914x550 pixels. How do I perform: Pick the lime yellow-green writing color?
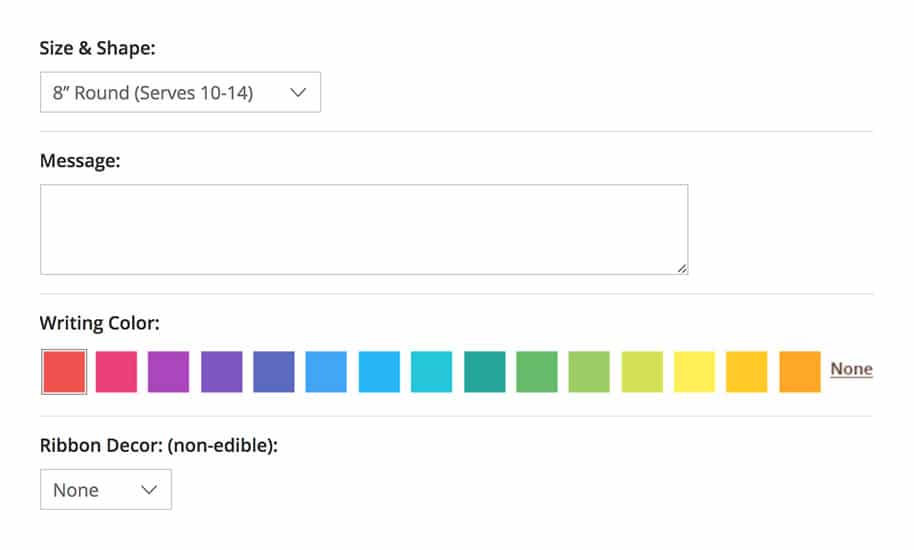coord(642,371)
